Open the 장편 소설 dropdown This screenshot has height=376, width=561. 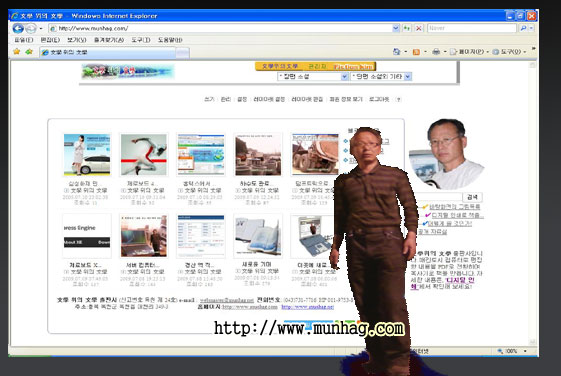313,76
